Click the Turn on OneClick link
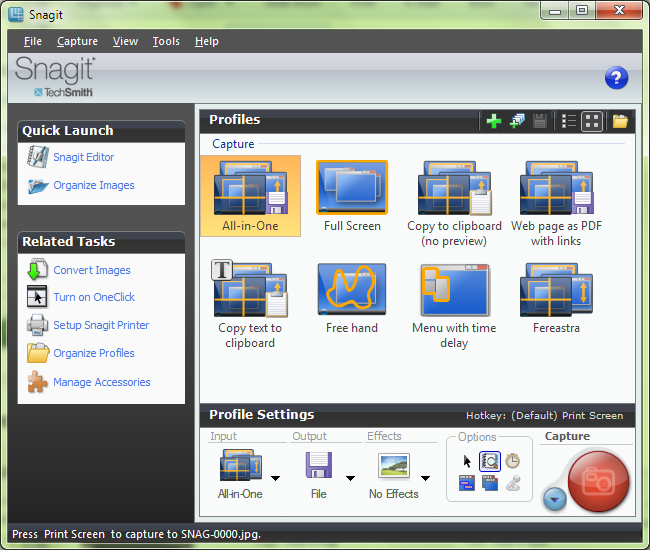Screen dimensions: 650x550 [94, 297]
